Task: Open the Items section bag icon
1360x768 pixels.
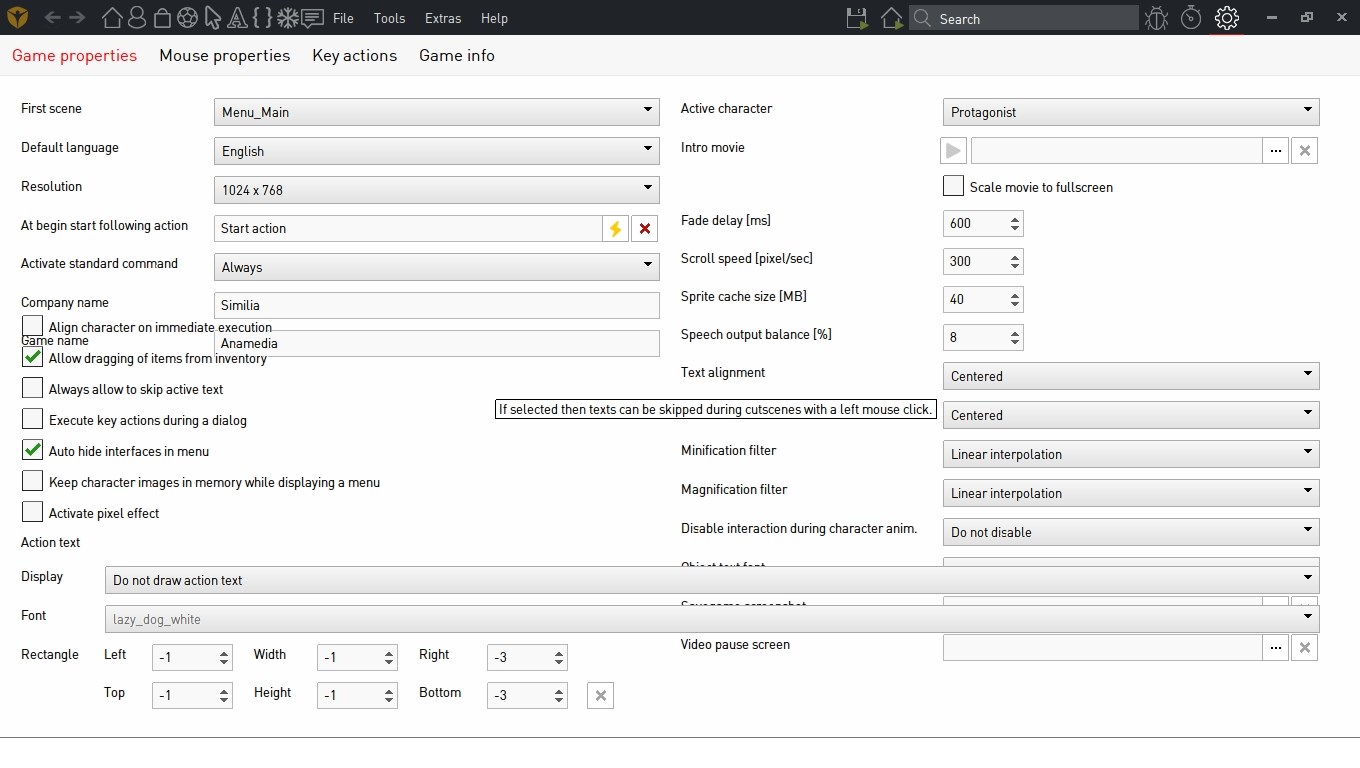Action: point(163,18)
